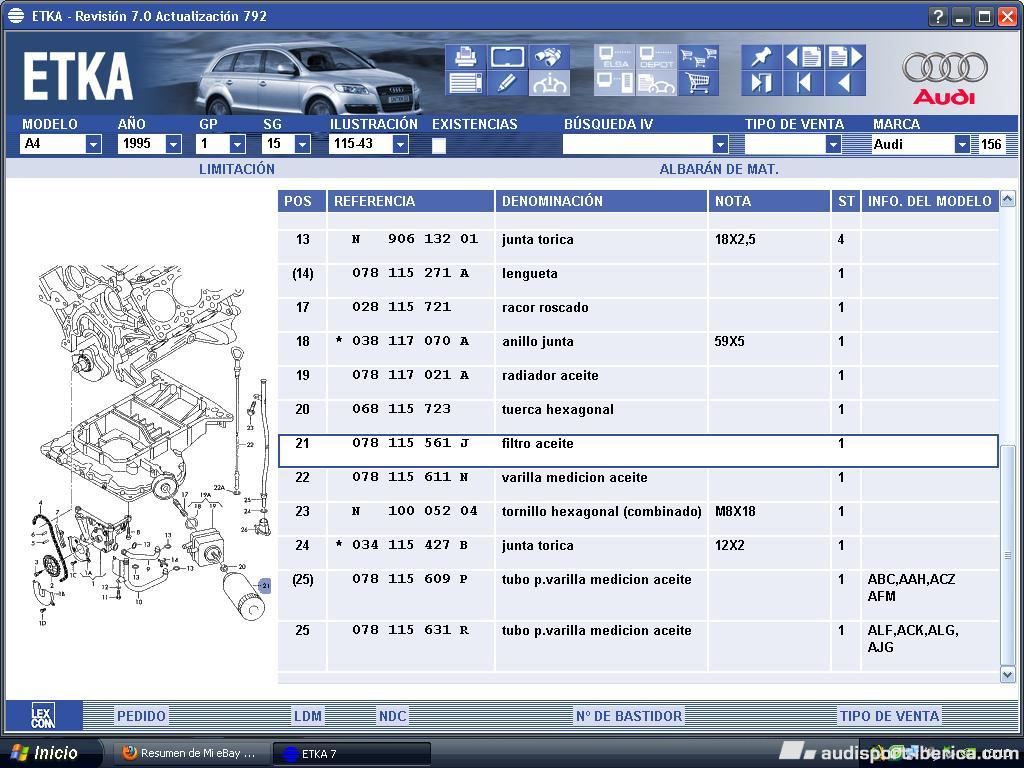Viewport: 1024px width, 768px height.
Task: Click the oil pump exploded diagram illustration
Action: [x=152, y=446]
